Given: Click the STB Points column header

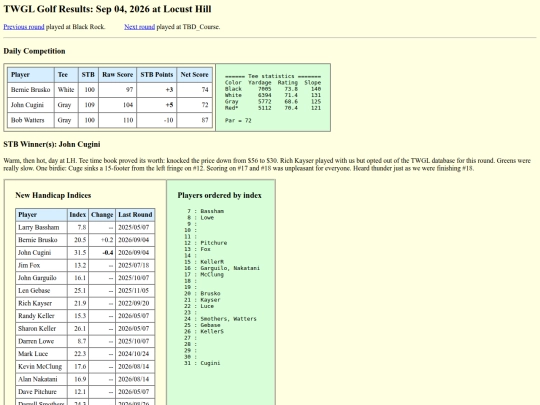Looking at the screenshot, I should 157,75.
